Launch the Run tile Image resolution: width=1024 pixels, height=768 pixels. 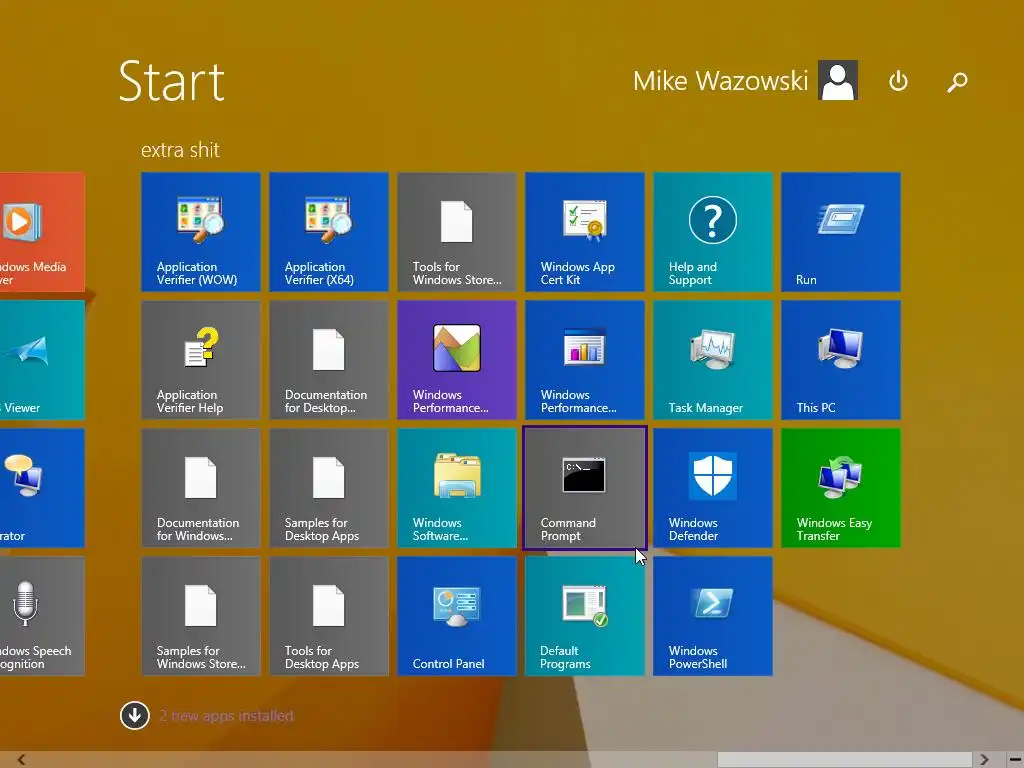pyautogui.click(x=840, y=232)
